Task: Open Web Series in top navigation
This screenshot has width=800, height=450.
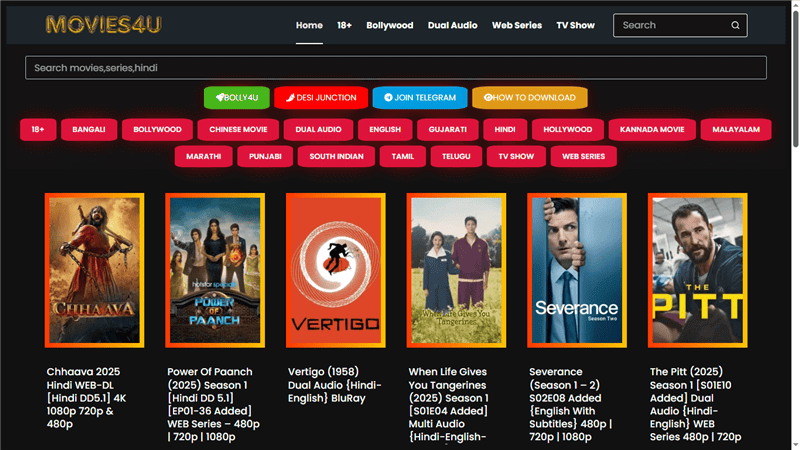Action: pyautogui.click(x=517, y=25)
